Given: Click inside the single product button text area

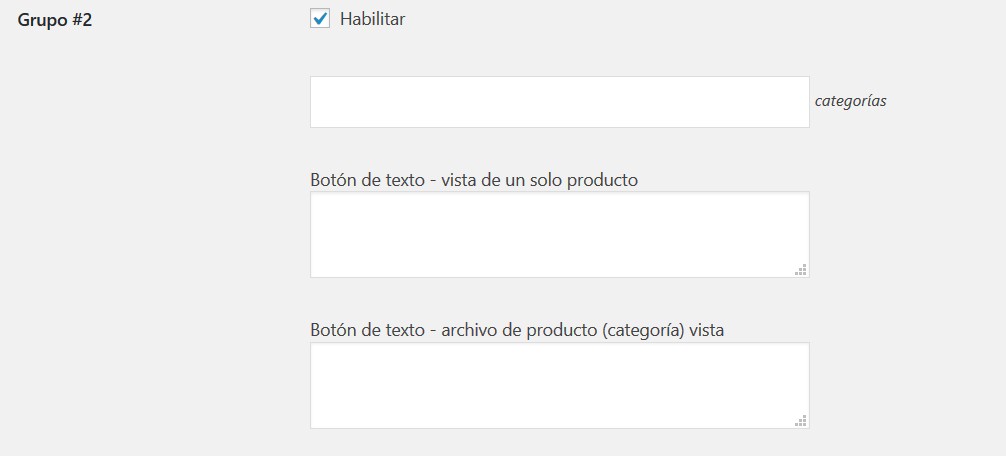Looking at the screenshot, I should (559, 234).
